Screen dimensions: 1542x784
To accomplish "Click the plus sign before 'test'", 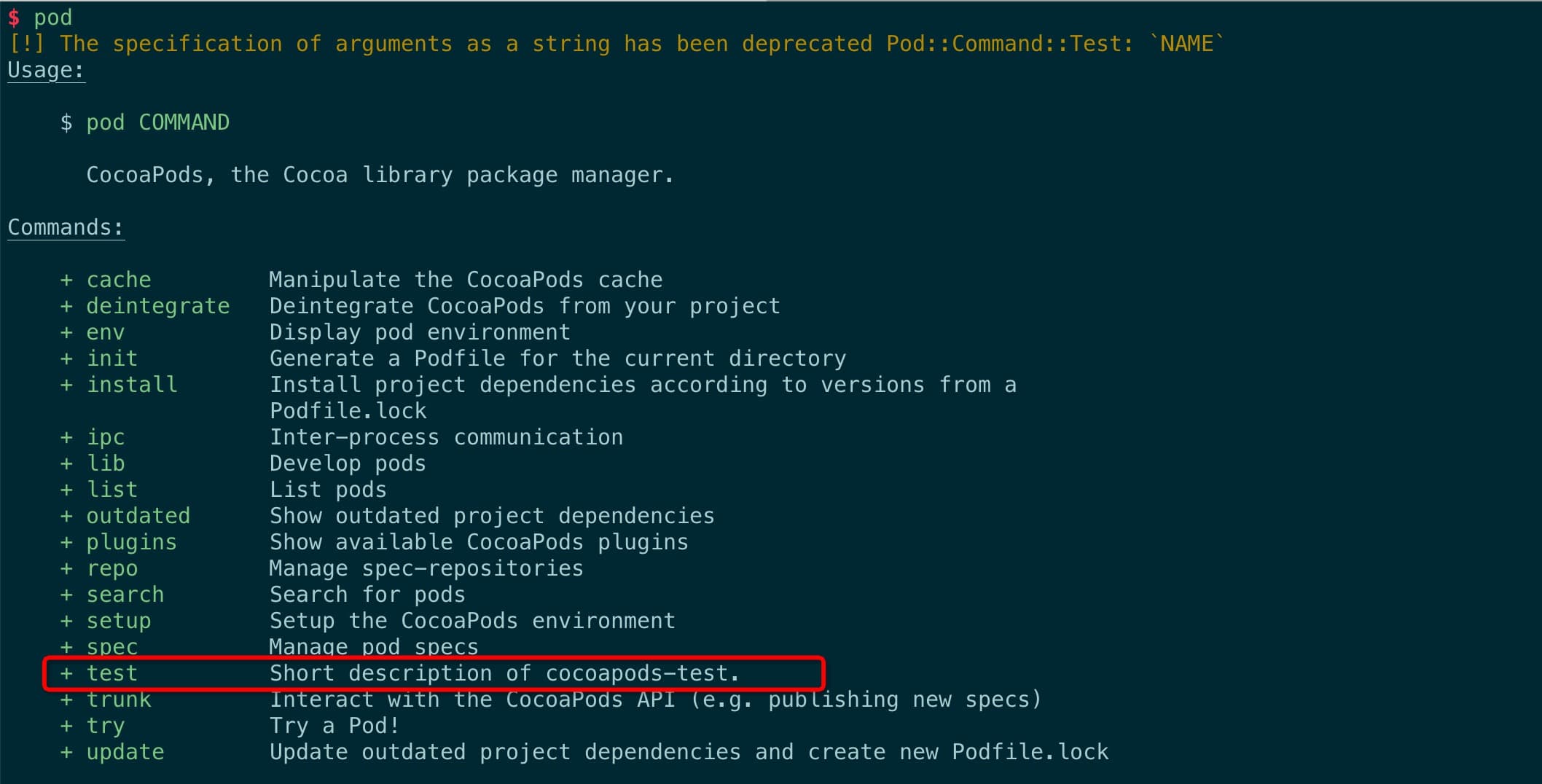I will click(x=66, y=673).
